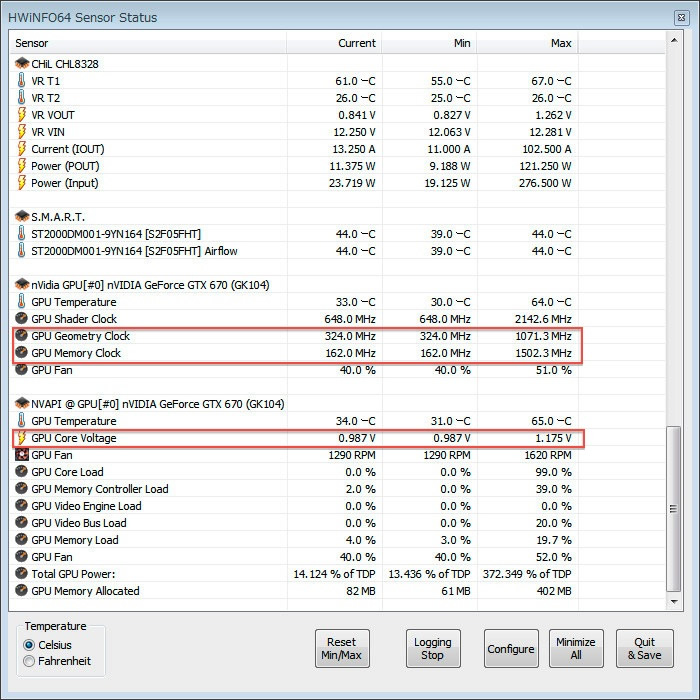Click fan icon beside 1290 RPM GPU Fan
Viewport: 700px width, 700px height.
tap(21, 454)
